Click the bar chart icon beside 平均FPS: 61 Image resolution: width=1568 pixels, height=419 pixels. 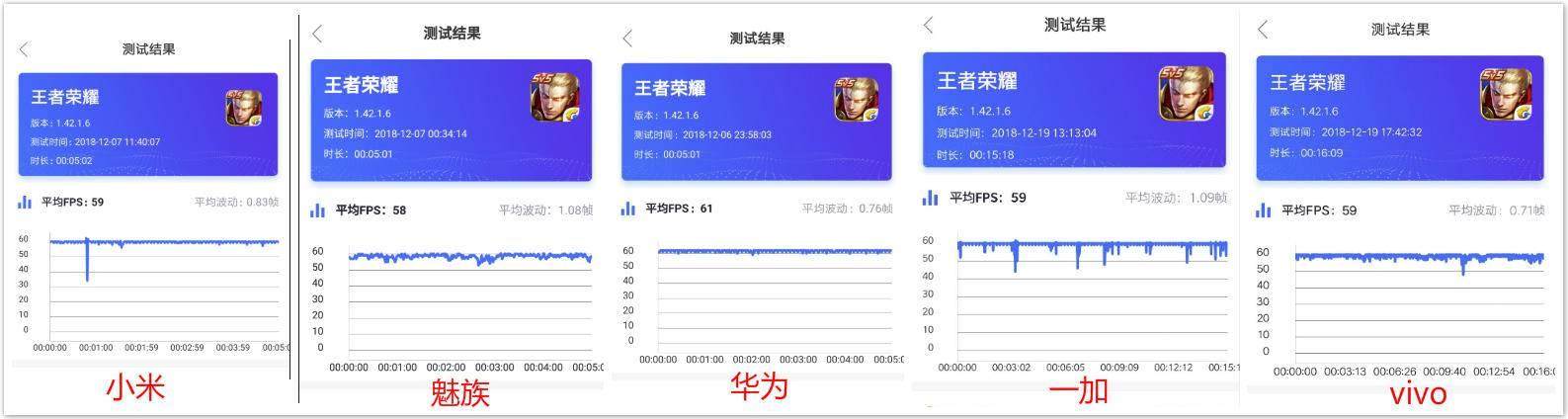point(628,209)
